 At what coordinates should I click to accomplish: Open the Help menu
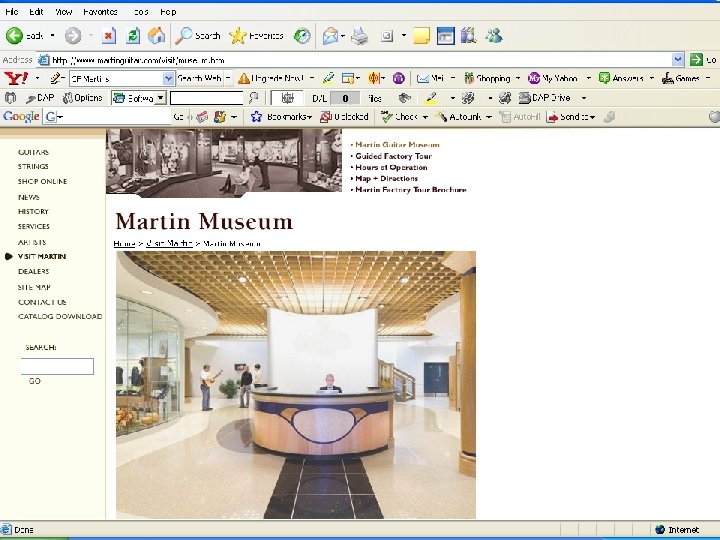(x=168, y=12)
